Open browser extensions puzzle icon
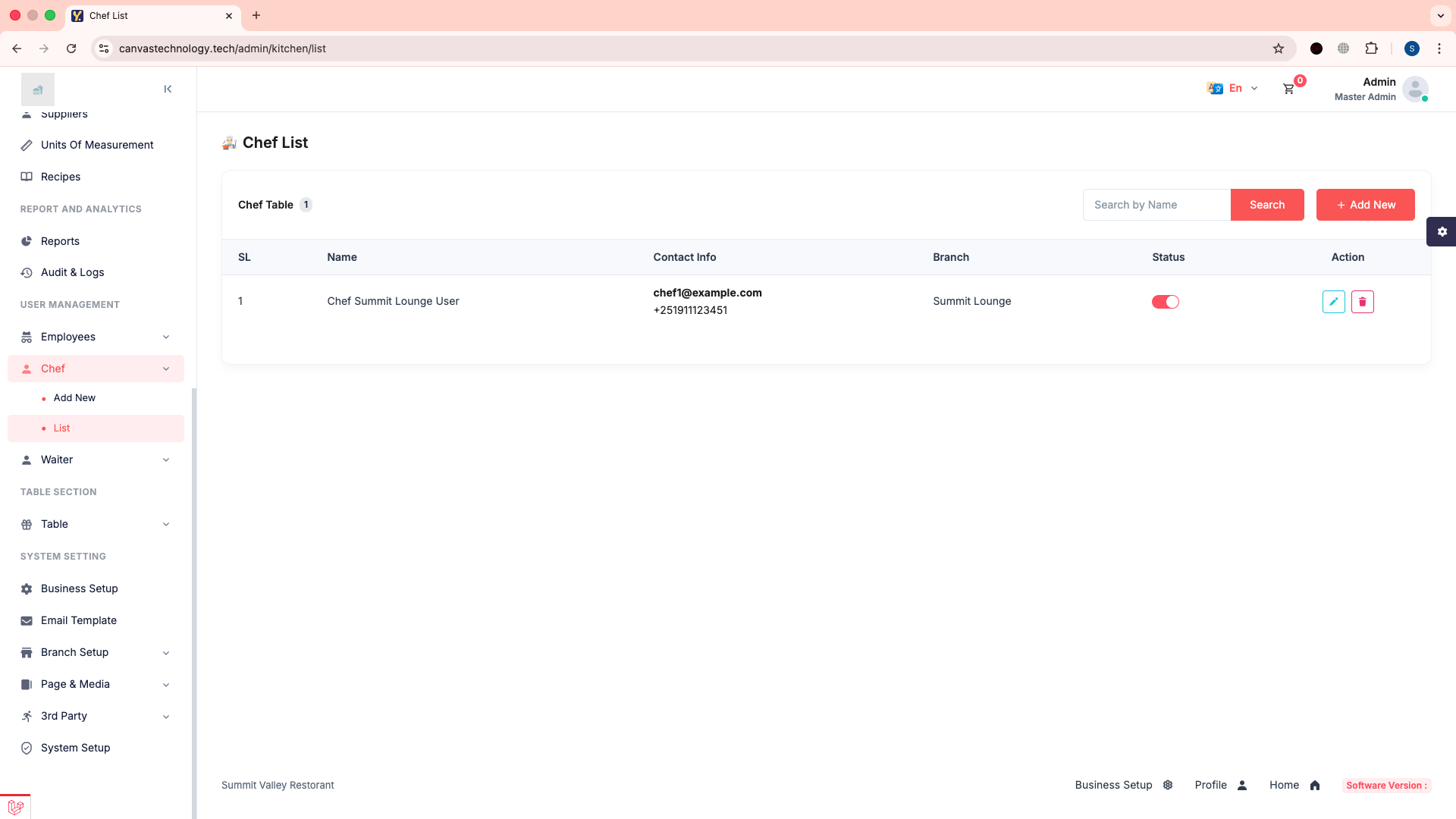Viewport: 1456px width, 819px height. [1371, 49]
